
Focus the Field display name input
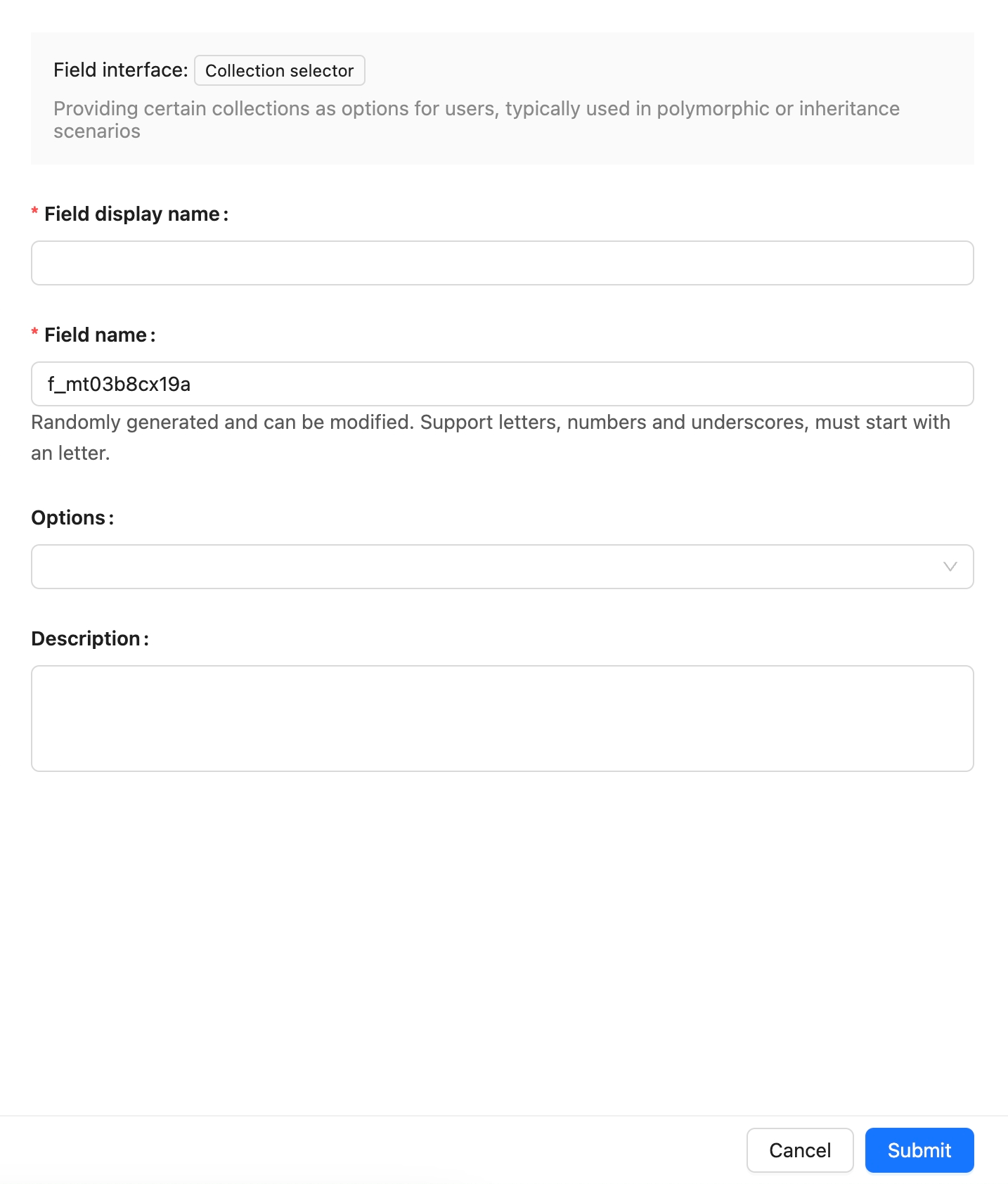pyautogui.click(x=502, y=263)
